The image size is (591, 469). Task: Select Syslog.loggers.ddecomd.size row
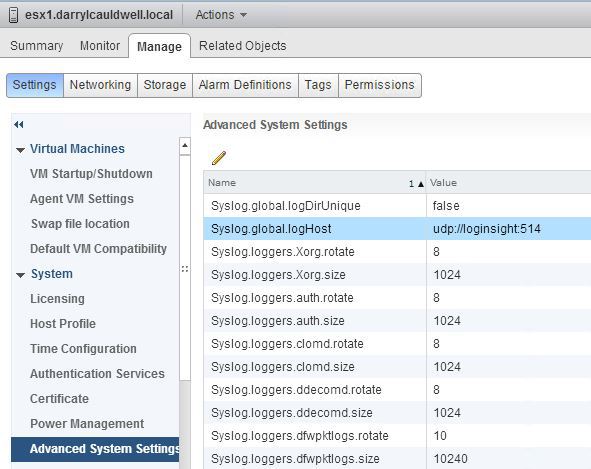(x=397, y=413)
